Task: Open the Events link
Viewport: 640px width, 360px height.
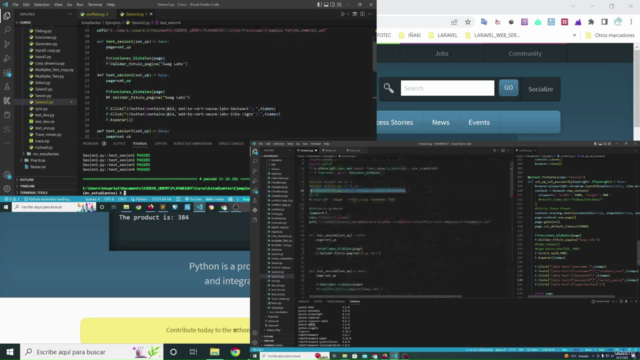Action: pos(479,122)
